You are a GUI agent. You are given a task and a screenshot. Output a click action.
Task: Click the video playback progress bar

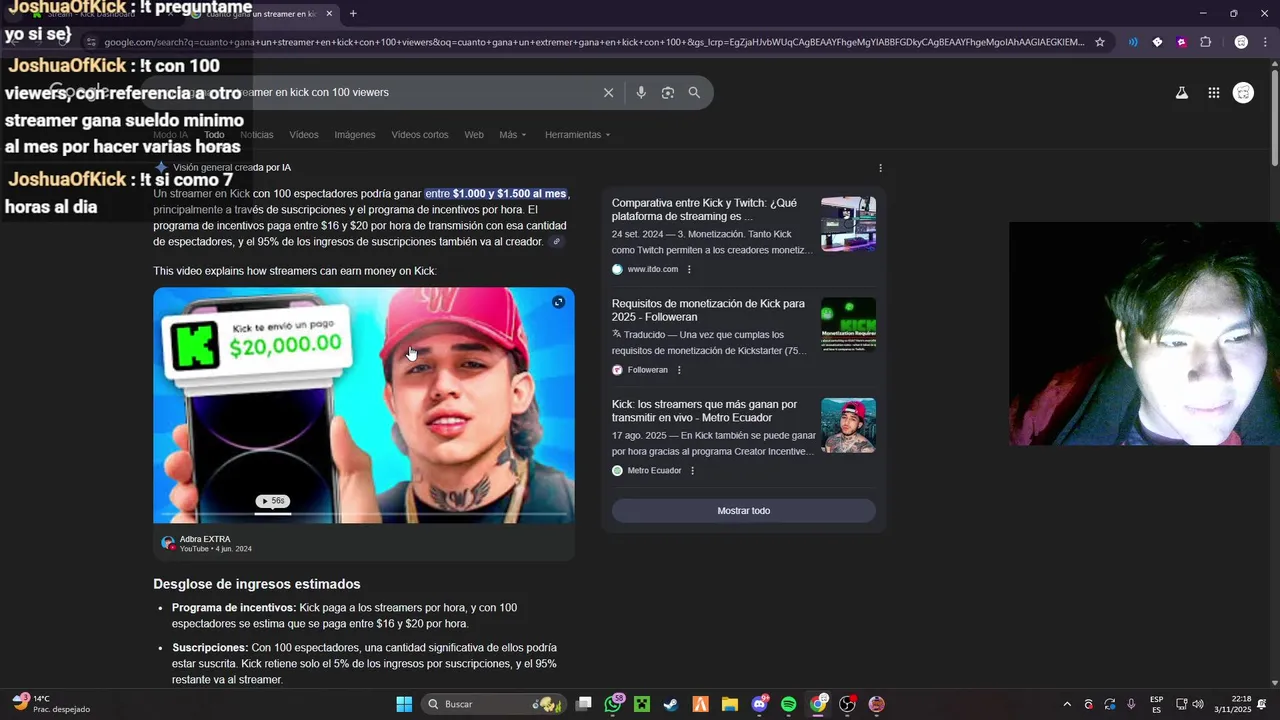[x=364, y=514]
